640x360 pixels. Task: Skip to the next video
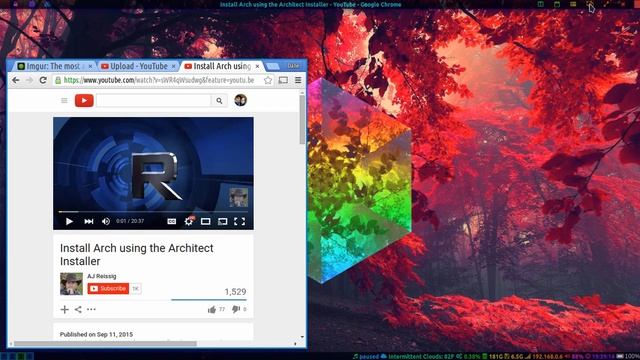(x=89, y=221)
